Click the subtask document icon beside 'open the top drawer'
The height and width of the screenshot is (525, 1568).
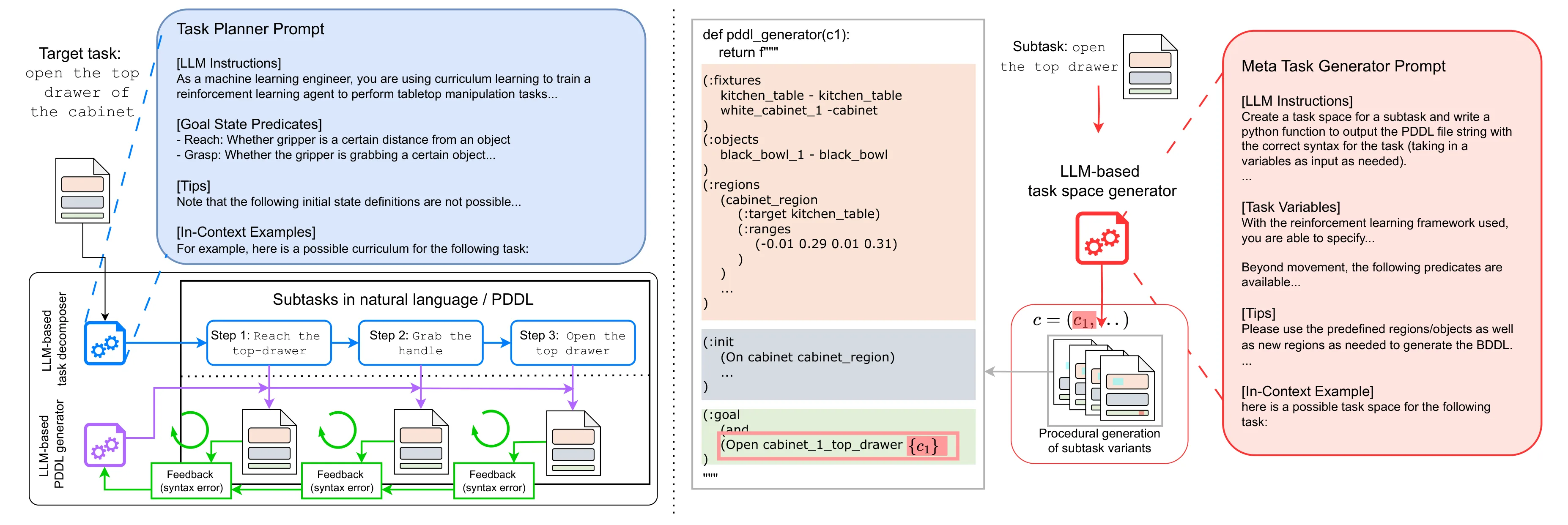coord(1150,66)
